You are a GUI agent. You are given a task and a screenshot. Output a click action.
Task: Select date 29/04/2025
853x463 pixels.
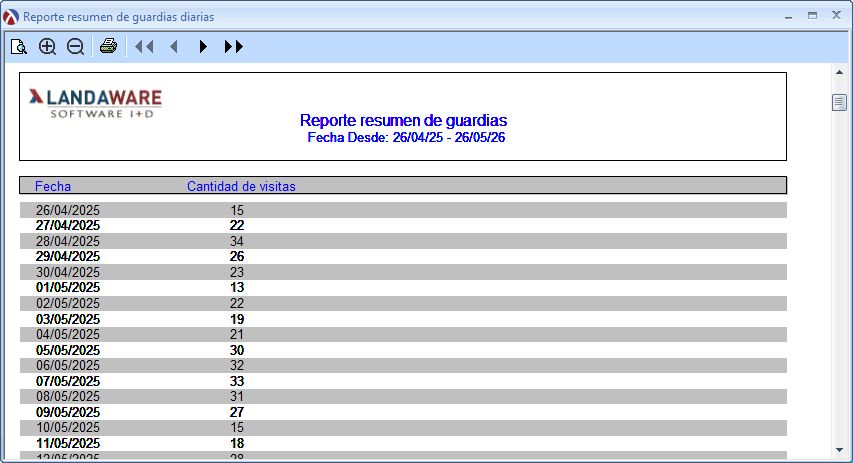pyautogui.click(x=68, y=256)
